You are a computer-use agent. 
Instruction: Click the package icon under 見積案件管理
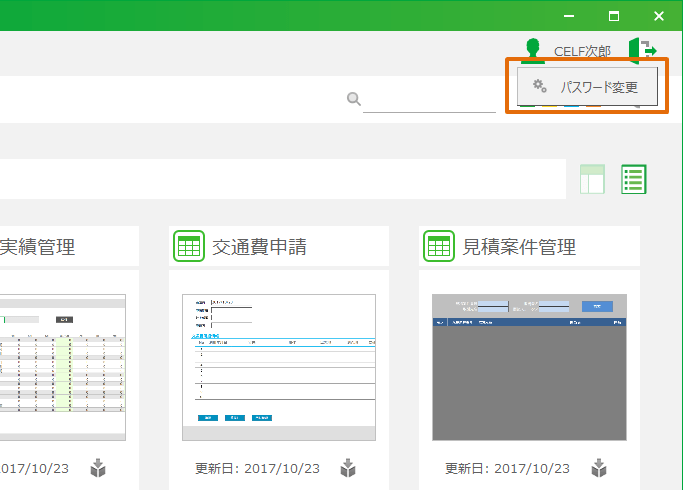coord(598,468)
